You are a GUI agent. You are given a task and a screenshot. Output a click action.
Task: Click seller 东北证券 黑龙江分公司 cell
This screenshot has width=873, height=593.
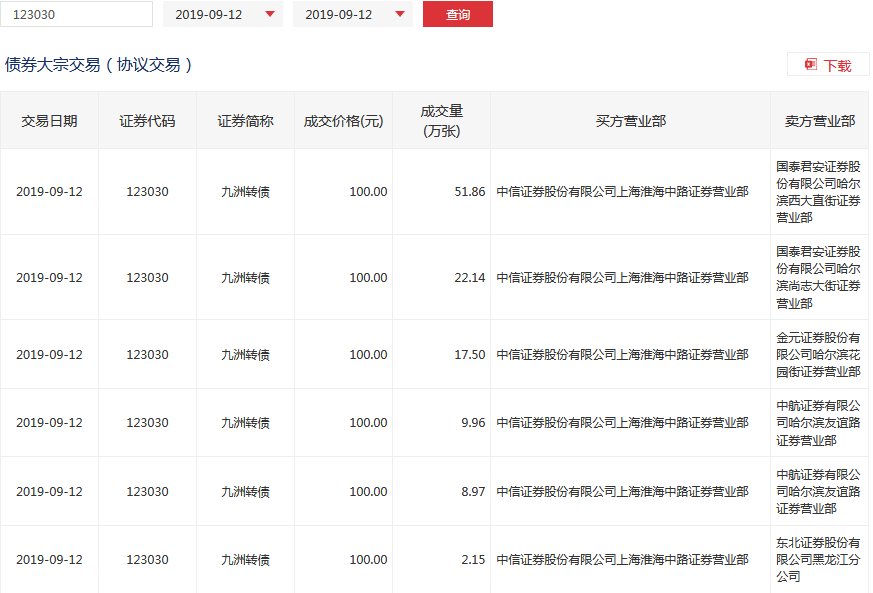coord(819,559)
